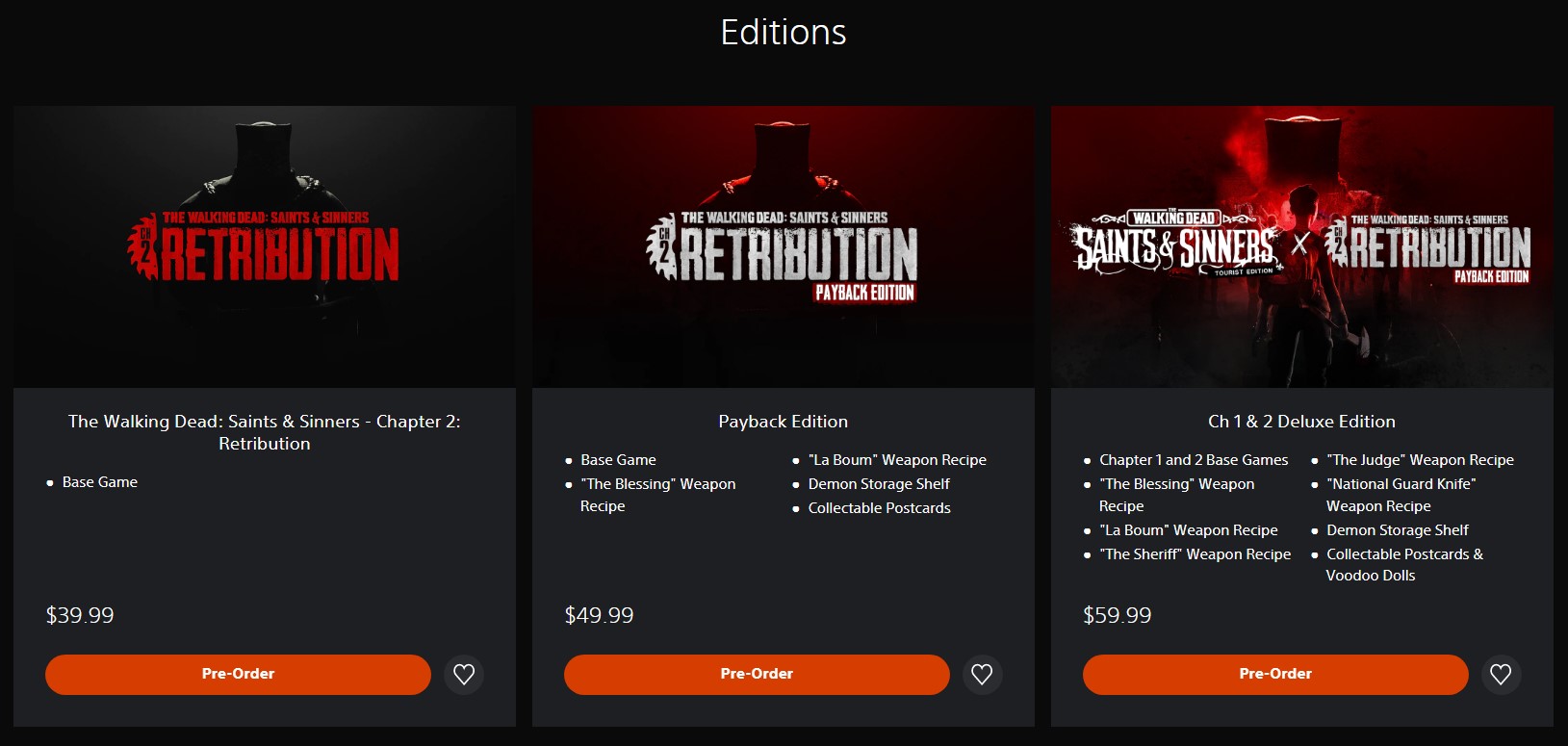Pre-order the Ch 1 & 2 Deluxe Edition
Screen dimensions: 1568x746
(1275, 675)
